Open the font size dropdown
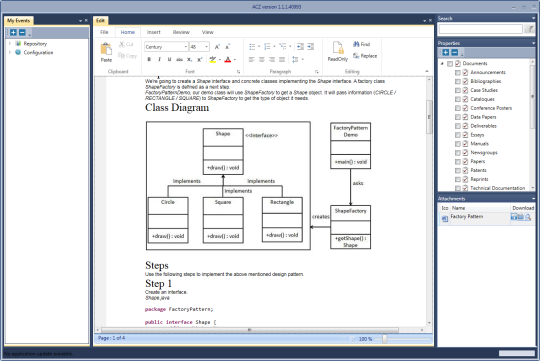The width and height of the screenshot is (540, 361). 206,47
